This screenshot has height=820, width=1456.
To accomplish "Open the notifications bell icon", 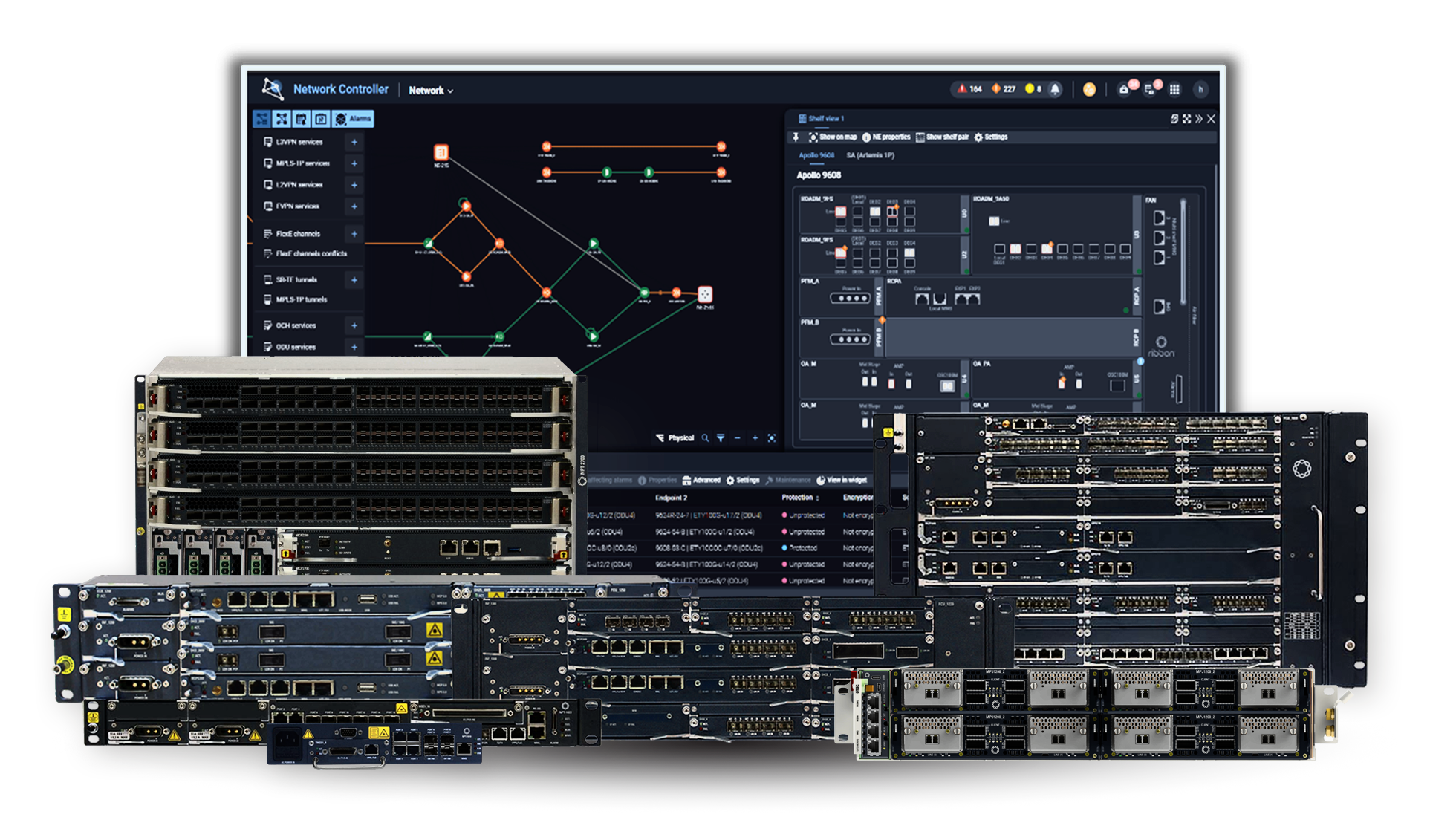I will (1055, 89).
